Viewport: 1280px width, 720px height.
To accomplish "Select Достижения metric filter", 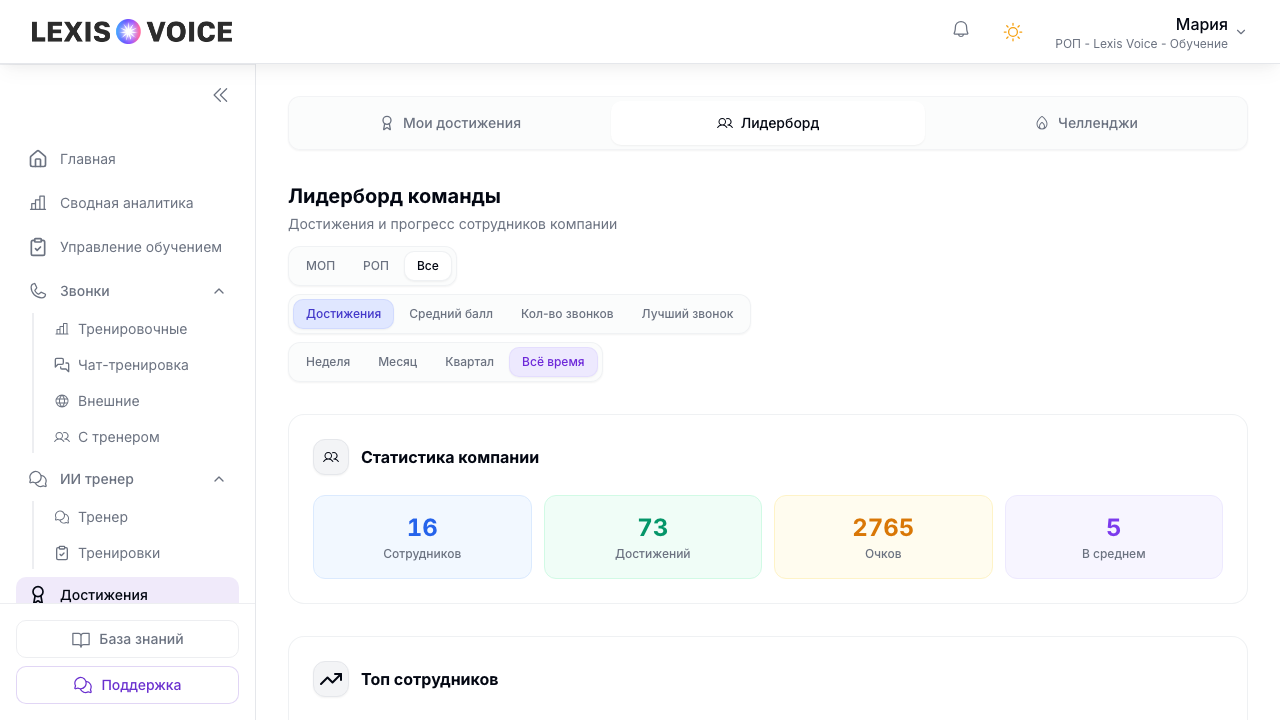I will [x=344, y=314].
